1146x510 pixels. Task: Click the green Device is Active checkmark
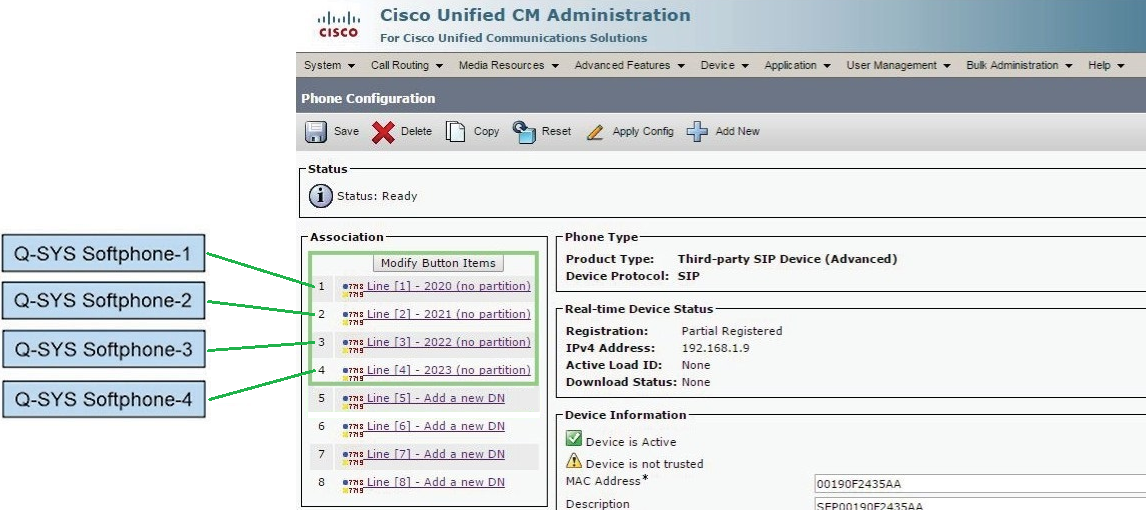574,440
